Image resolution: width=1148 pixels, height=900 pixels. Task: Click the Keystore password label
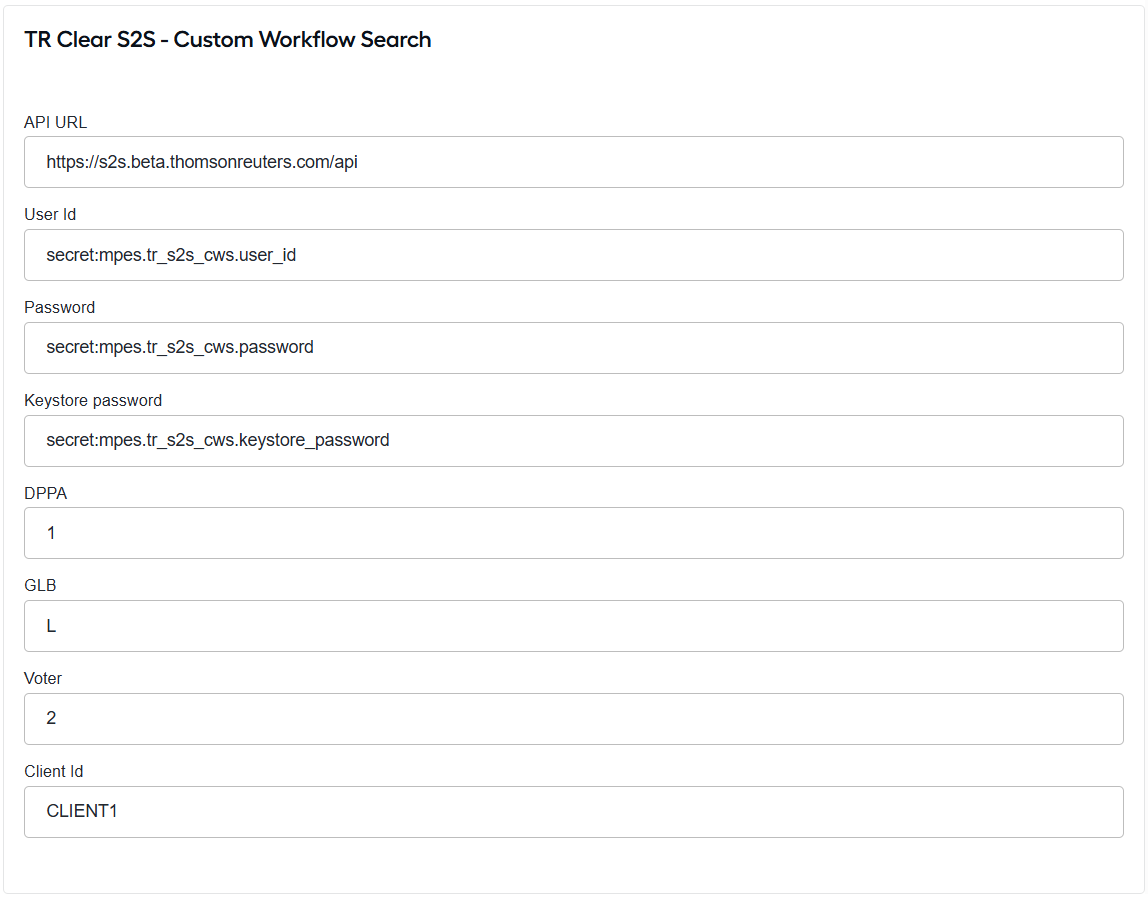click(93, 401)
